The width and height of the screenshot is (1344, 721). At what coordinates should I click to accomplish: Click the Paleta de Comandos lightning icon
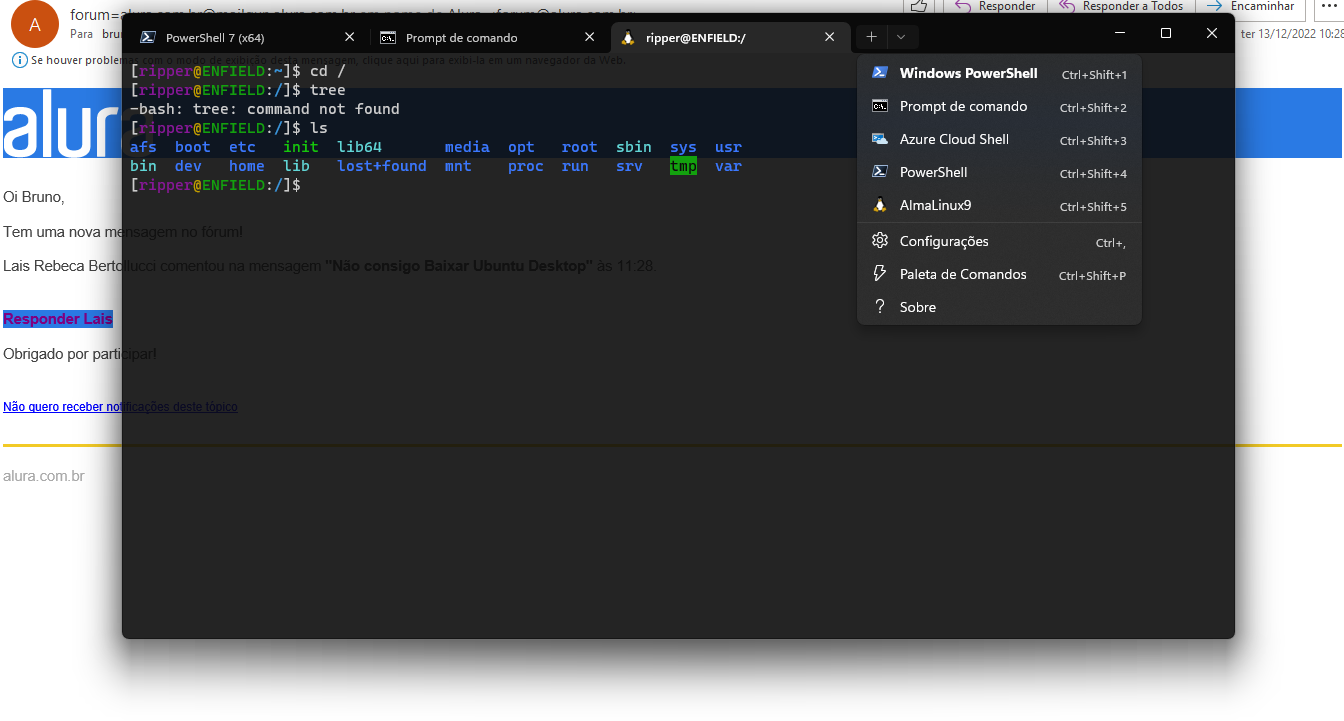pyautogui.click(x=880, y=274)
